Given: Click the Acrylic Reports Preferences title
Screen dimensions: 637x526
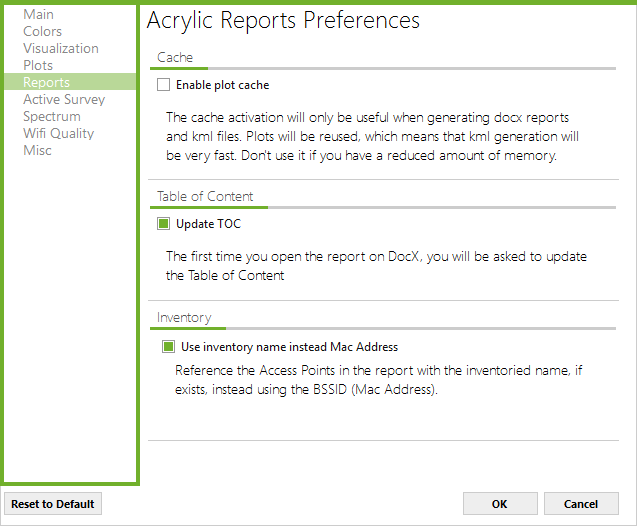Looking at the screenshot, I should (283, 20).
